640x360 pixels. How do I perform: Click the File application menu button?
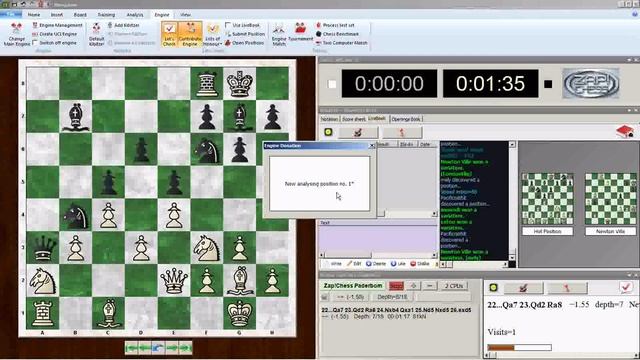point(11,14)
